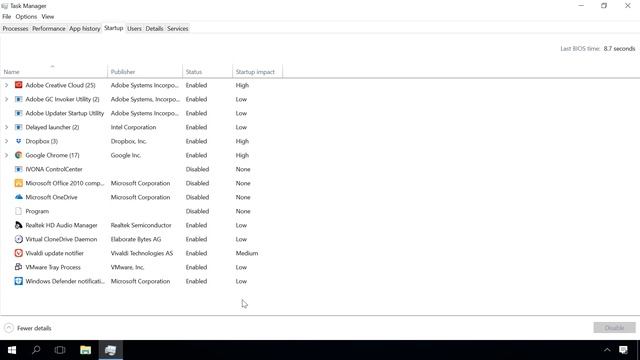Click the blank Program file icon
This screenshot has height=360, width=640.
(18, 211)
